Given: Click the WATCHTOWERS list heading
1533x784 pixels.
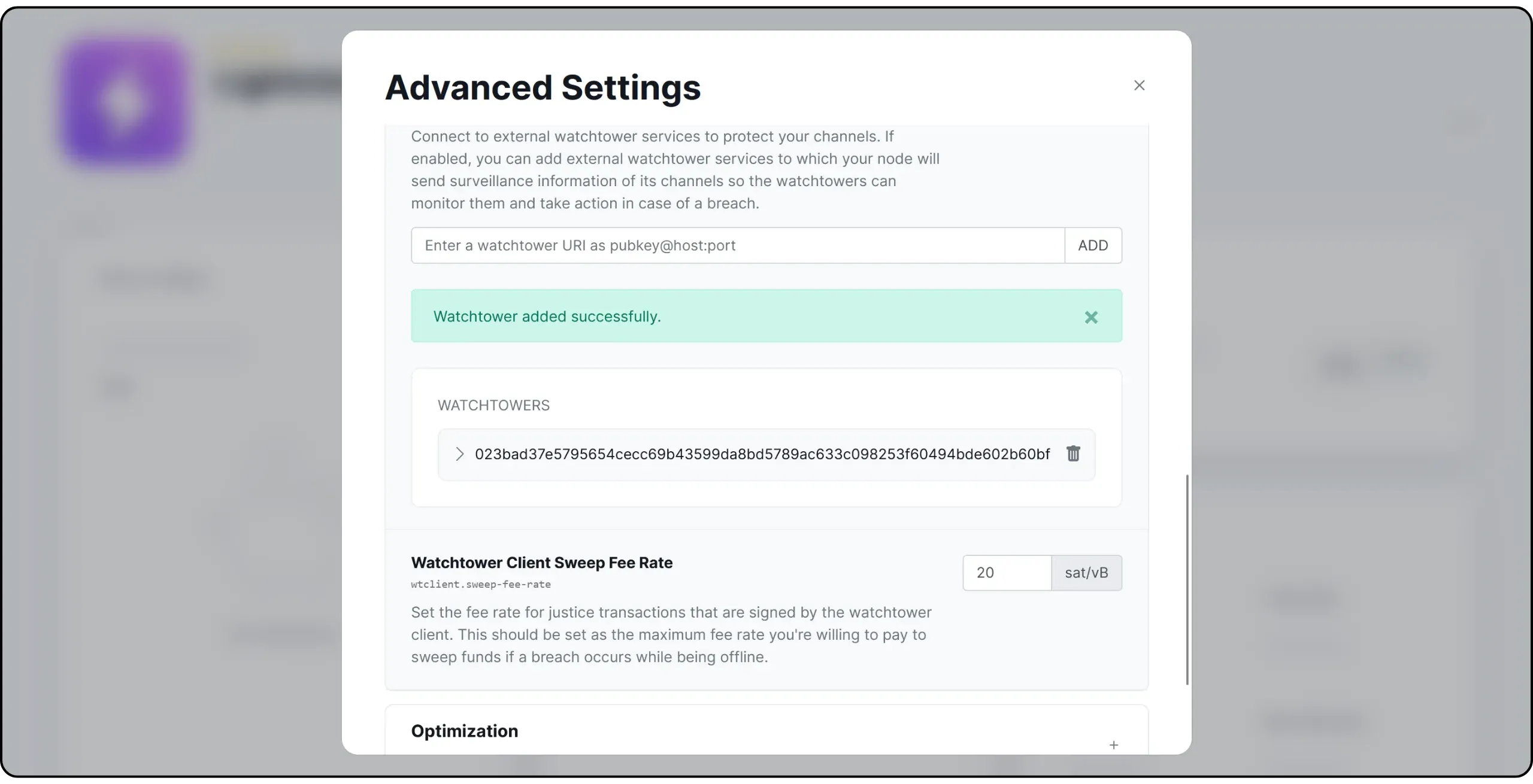Looking at the screenshot, I should (x=493, y=405).
